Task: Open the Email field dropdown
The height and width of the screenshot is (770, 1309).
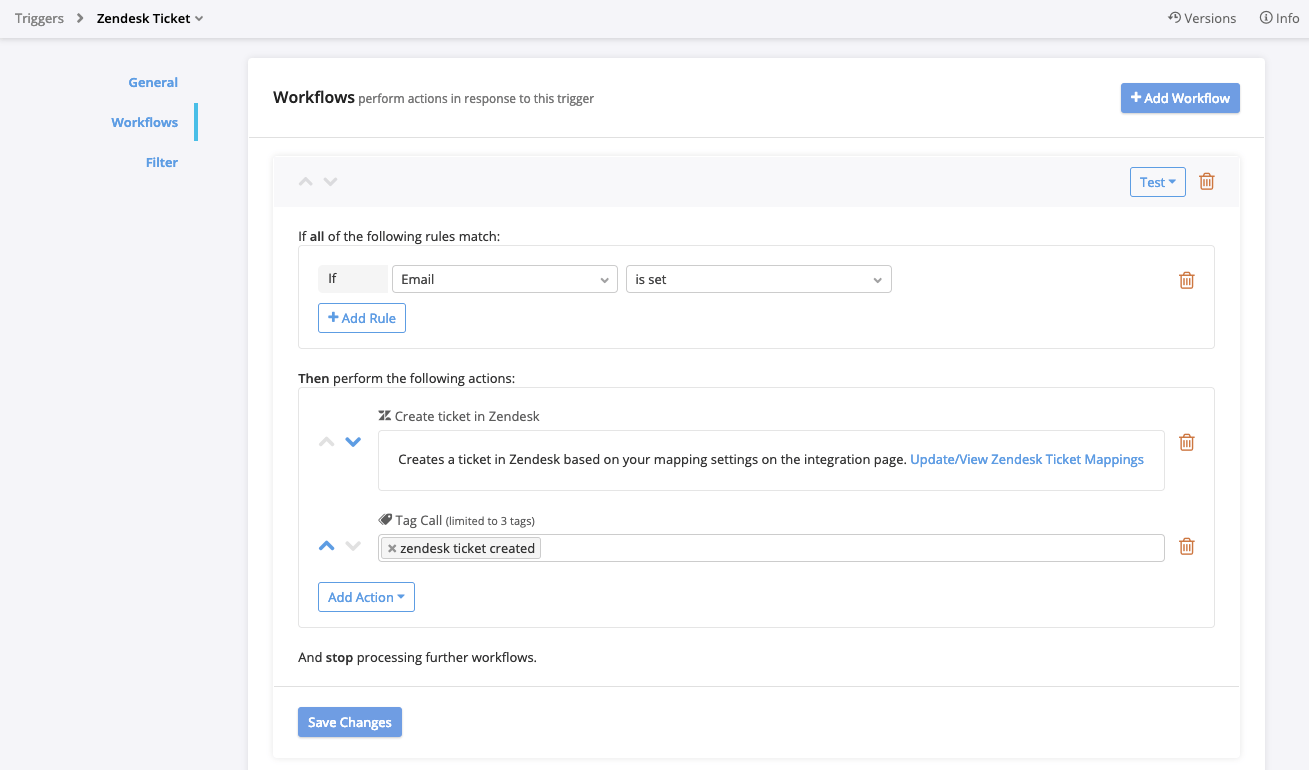Action: [x=504, y=279]
